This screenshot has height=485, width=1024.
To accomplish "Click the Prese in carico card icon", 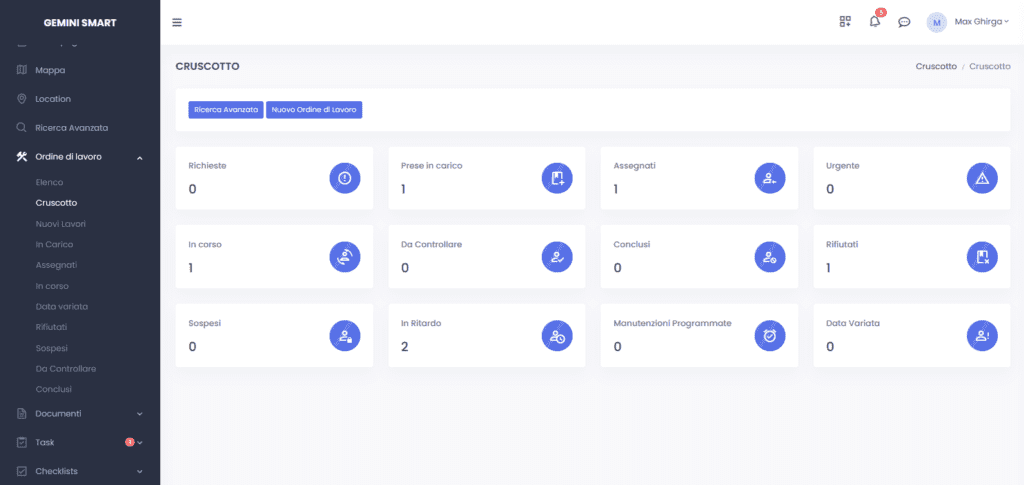I will [557, 178].
